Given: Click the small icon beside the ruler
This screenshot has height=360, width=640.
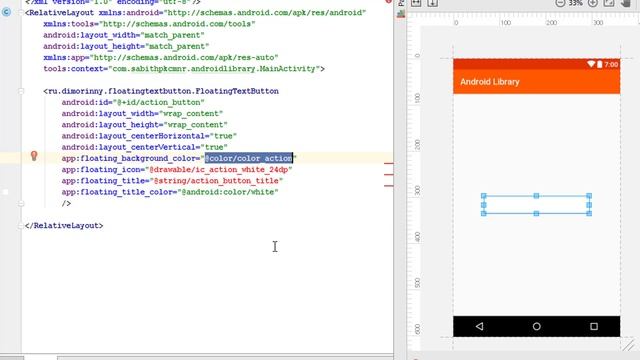Looking at the screenshot, I should [401, 13].
